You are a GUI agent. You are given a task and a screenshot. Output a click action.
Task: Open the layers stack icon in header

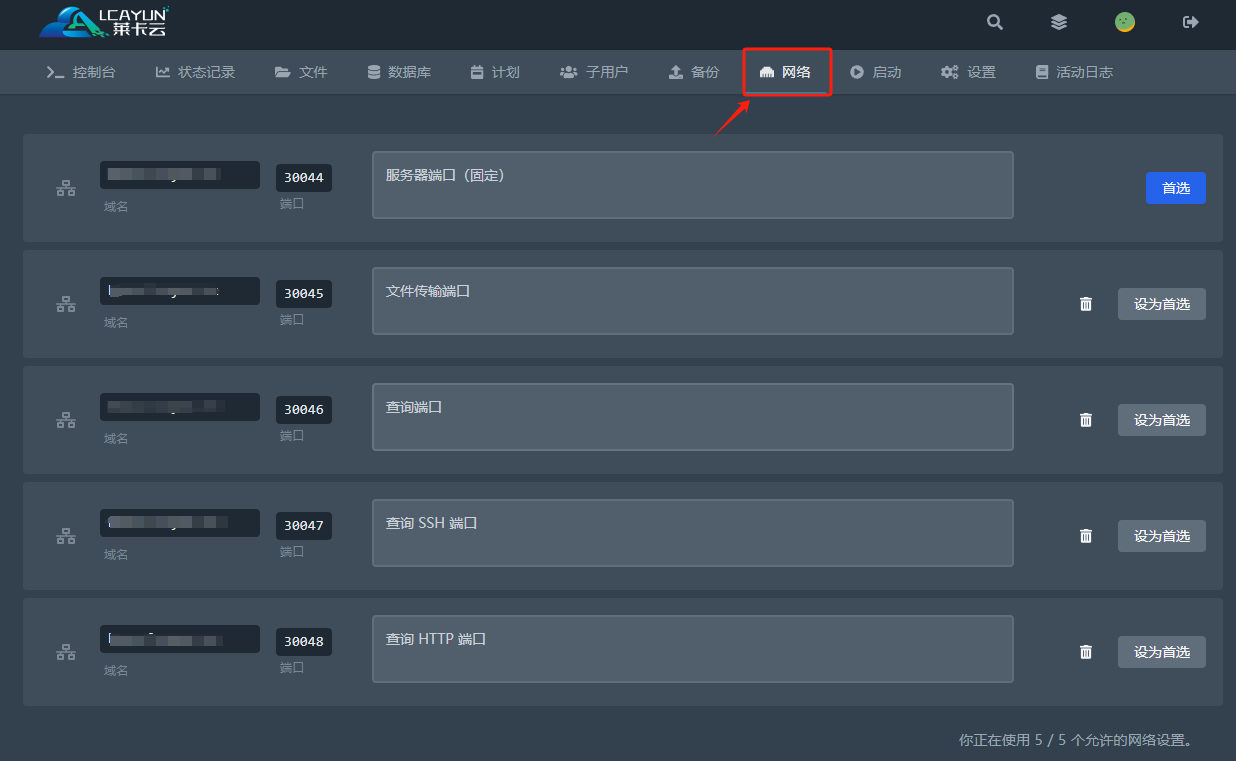point(1059,22)
